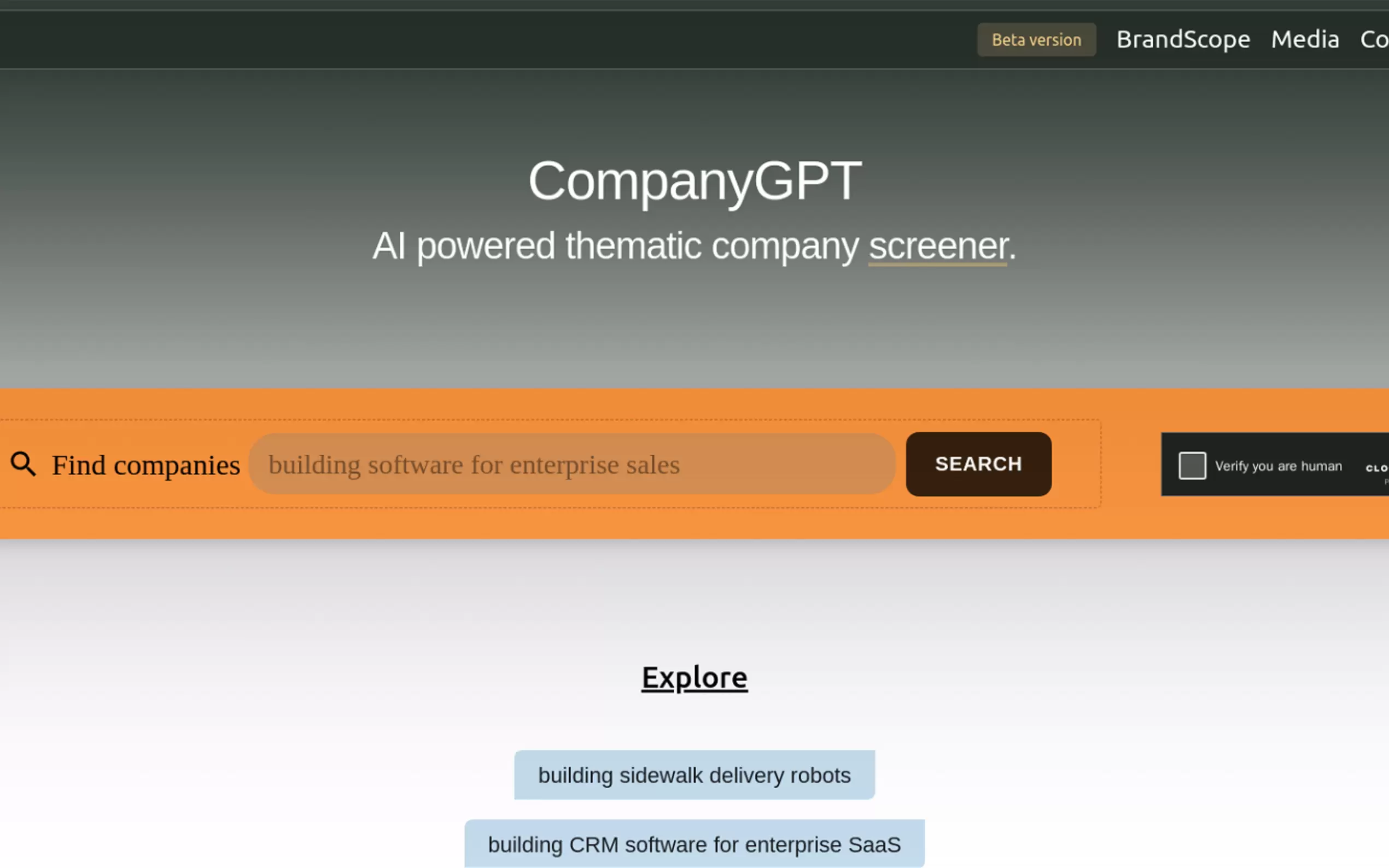Image resolution: width=1389 pixels, height=868 pixels.
Task: Click the CompanyGPT title heading
Action: coord(694,181)
